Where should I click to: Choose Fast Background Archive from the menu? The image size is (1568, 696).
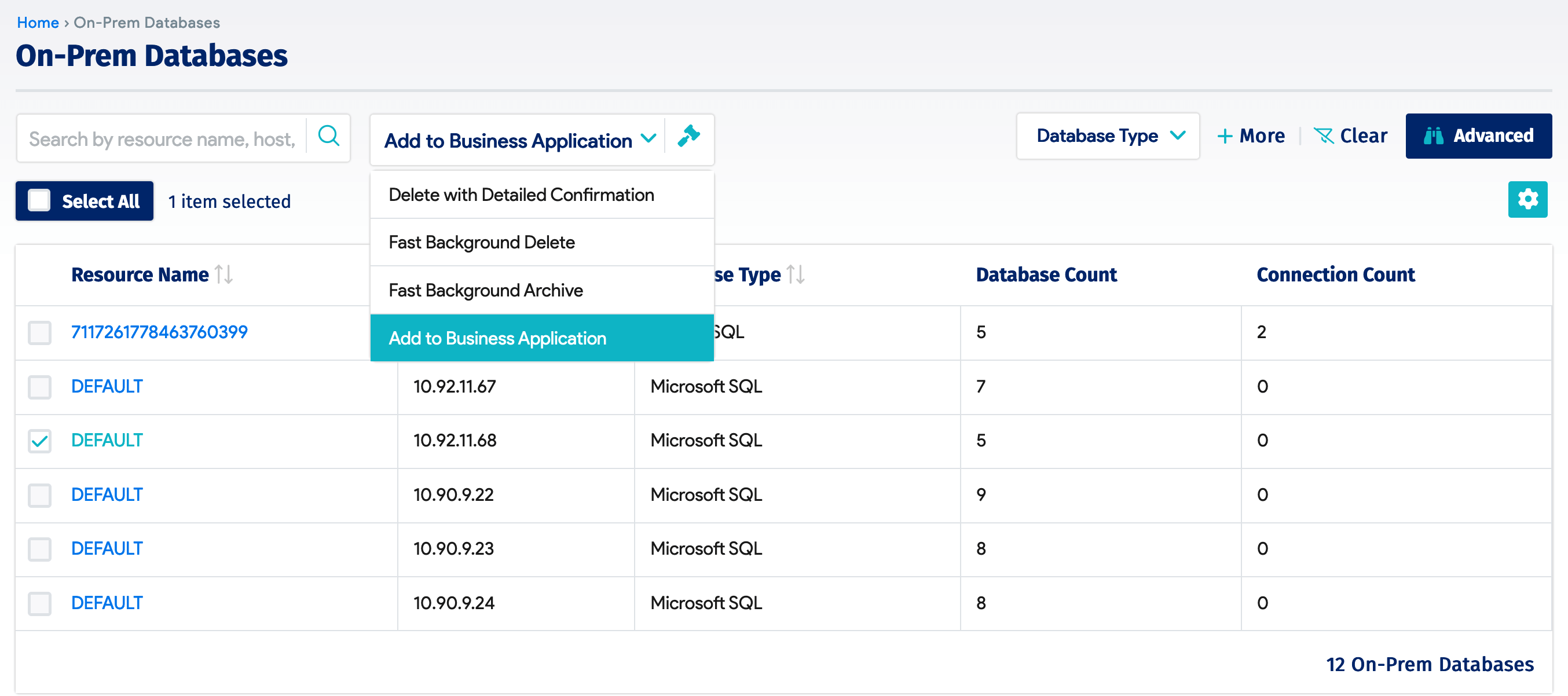coord(485,290)
